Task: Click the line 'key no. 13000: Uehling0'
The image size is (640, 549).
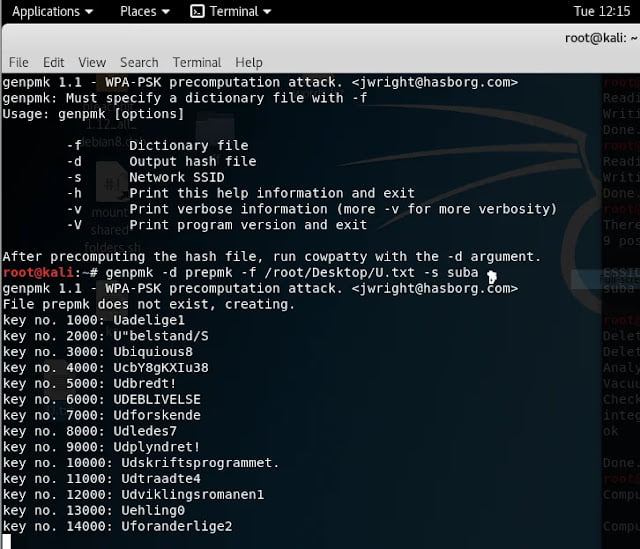Action: pyautogui.click(x=93, y=510)
